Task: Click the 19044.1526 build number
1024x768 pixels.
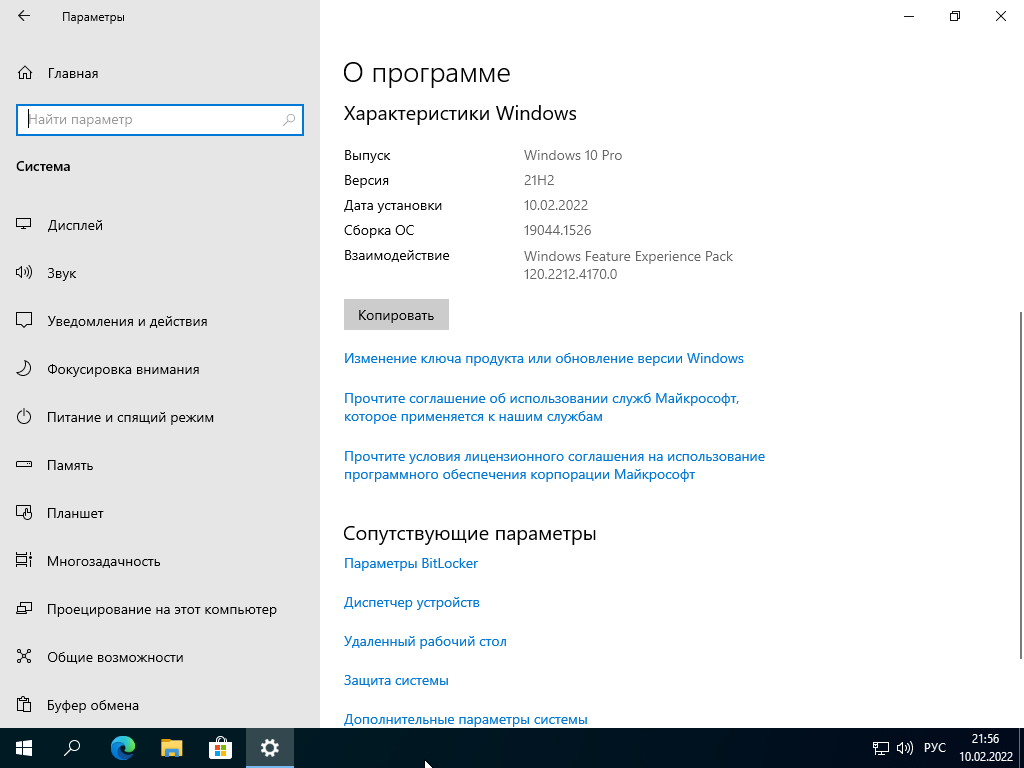Action: pos(557,231)
